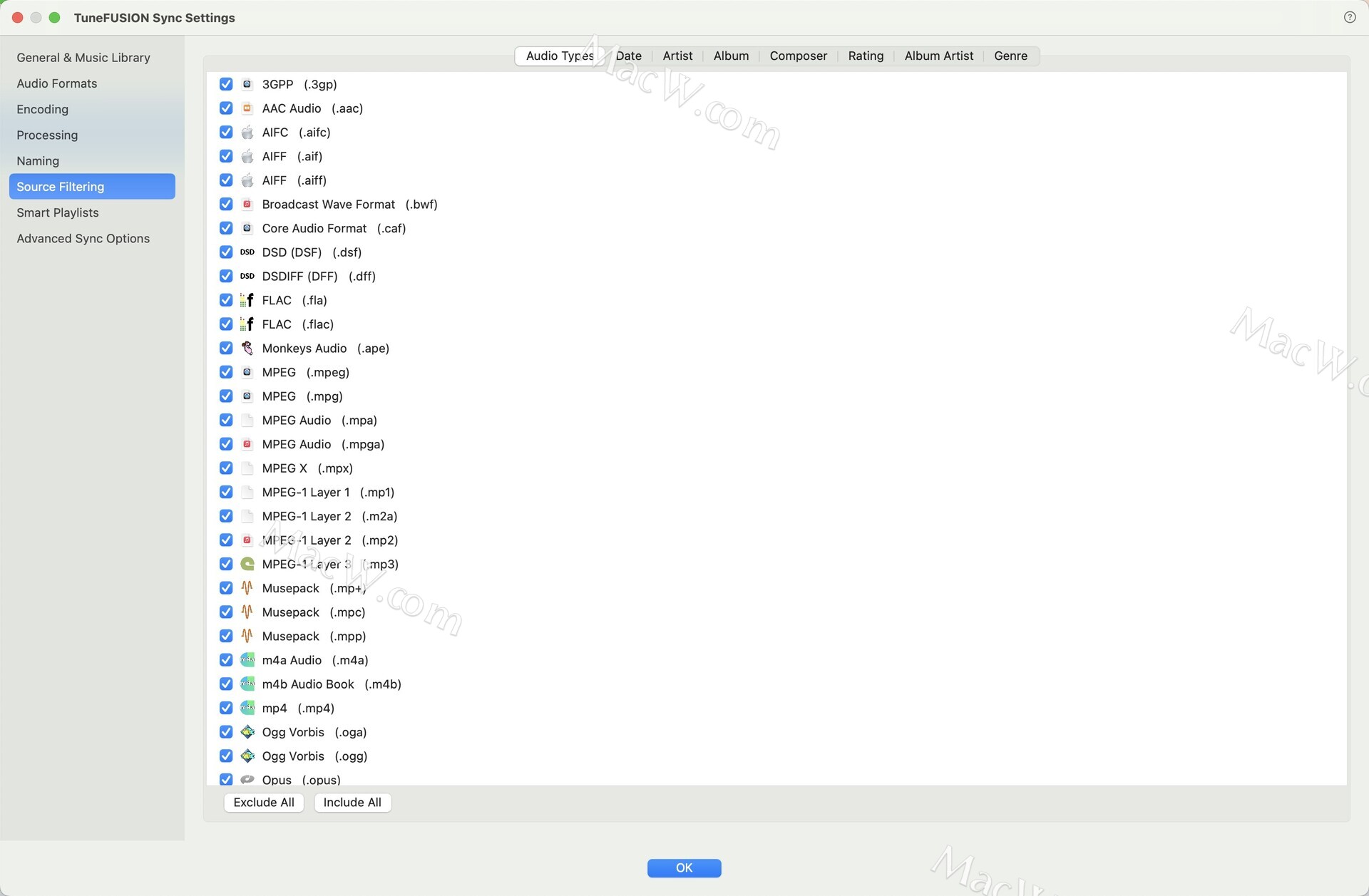1369x896 pixels.
Task: Open Advanced Sync Options
Action: (x=92, y=238)
